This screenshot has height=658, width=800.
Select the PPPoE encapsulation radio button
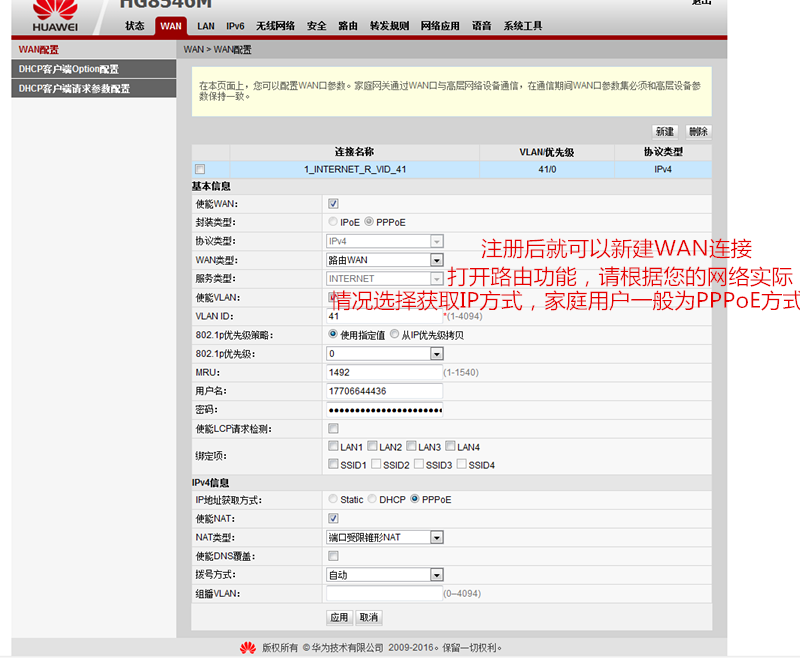369,221
